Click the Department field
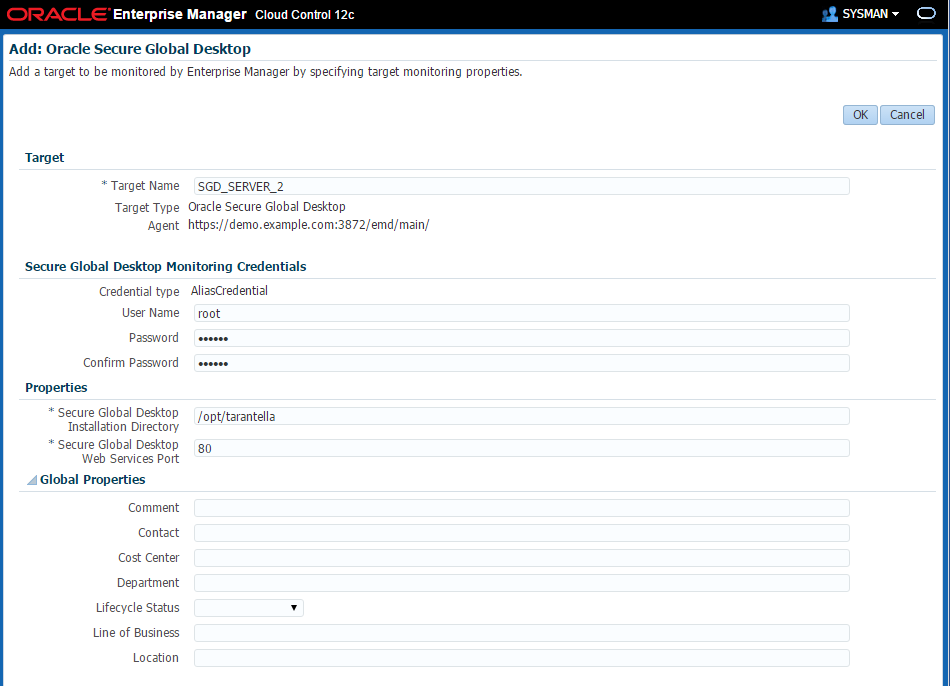Image resolution: width=950 pixels, height=686 pixels. pyautogui.click(x=522, y=583)
